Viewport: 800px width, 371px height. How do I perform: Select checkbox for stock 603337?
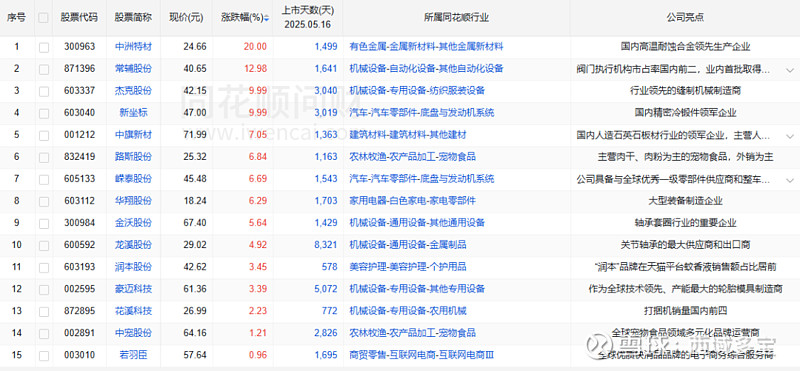point(44,91)
